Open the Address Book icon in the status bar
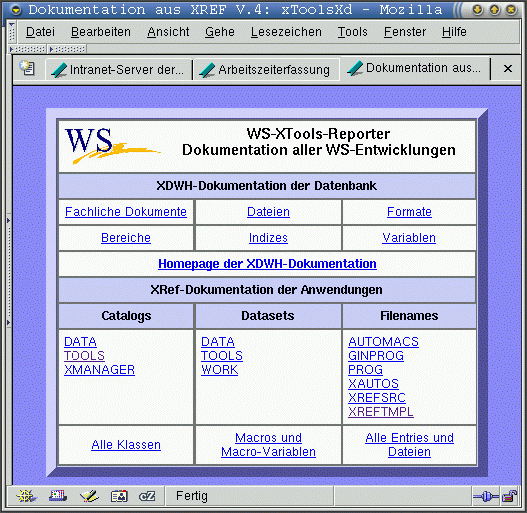527x513 pixels. [x=119, y=496]
